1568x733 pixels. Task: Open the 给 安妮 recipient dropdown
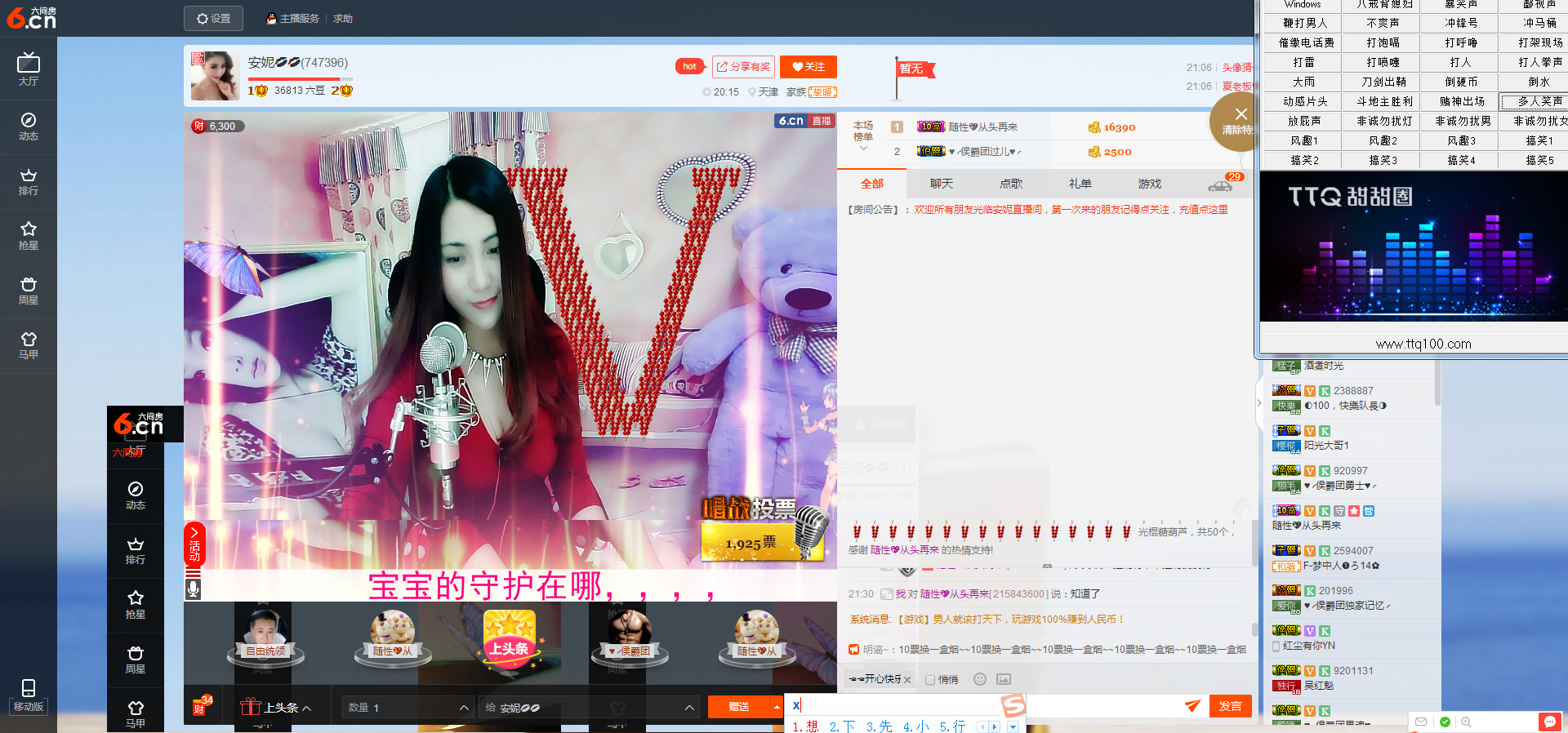(589, 708)
